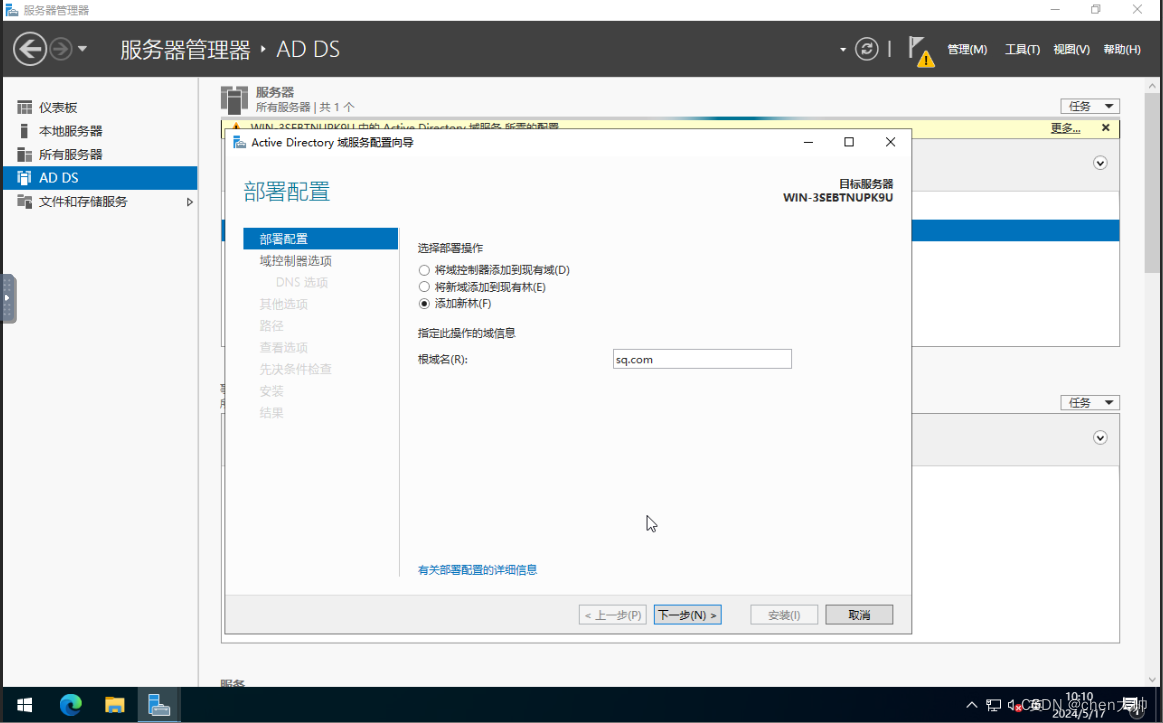Expand the left-edge side panel handle
Image resolution: width=1163 pixels, height=723 pixels.
tap(7, 298)
